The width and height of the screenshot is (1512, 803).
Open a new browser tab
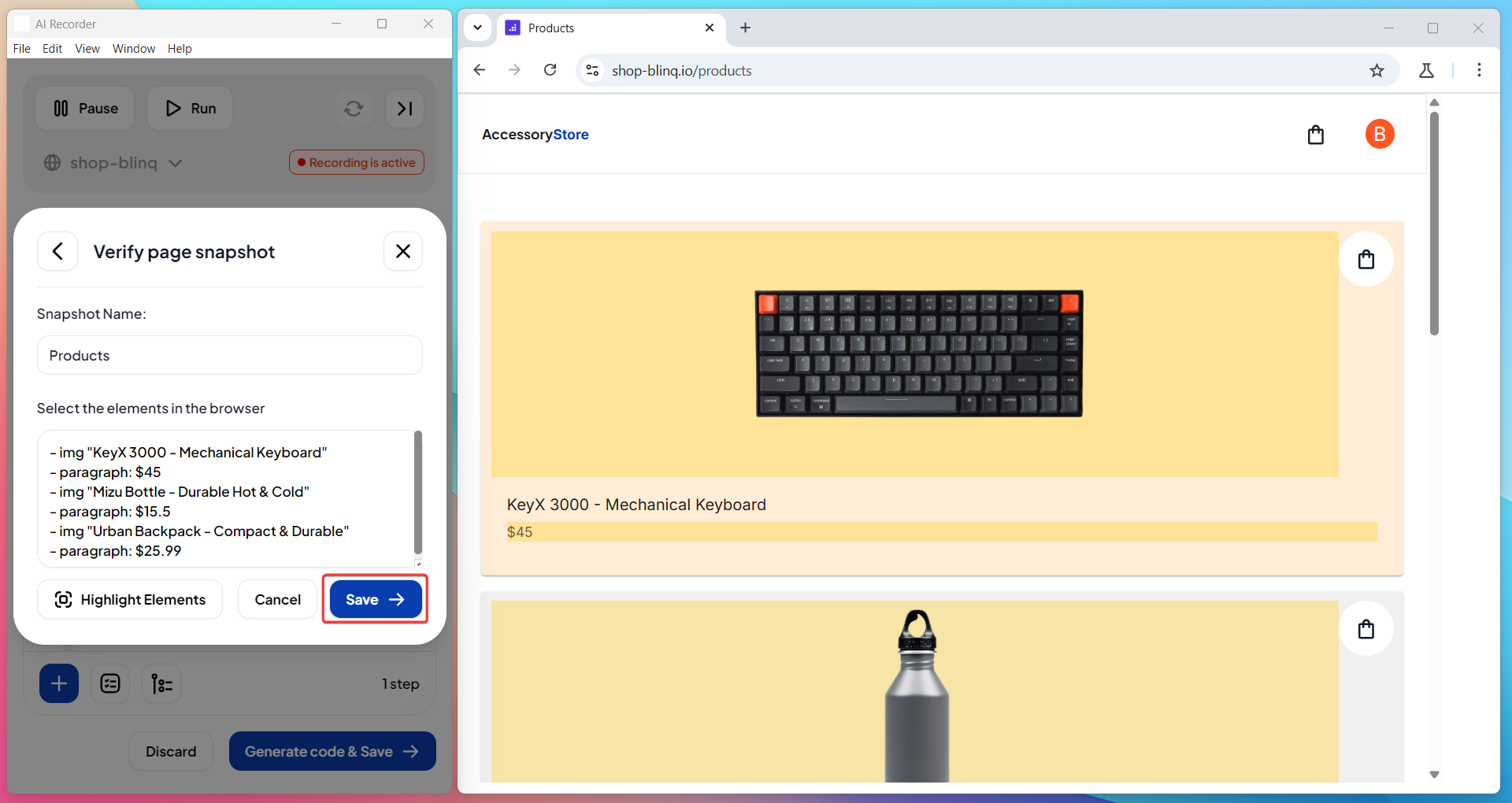(x=745, y=28)
